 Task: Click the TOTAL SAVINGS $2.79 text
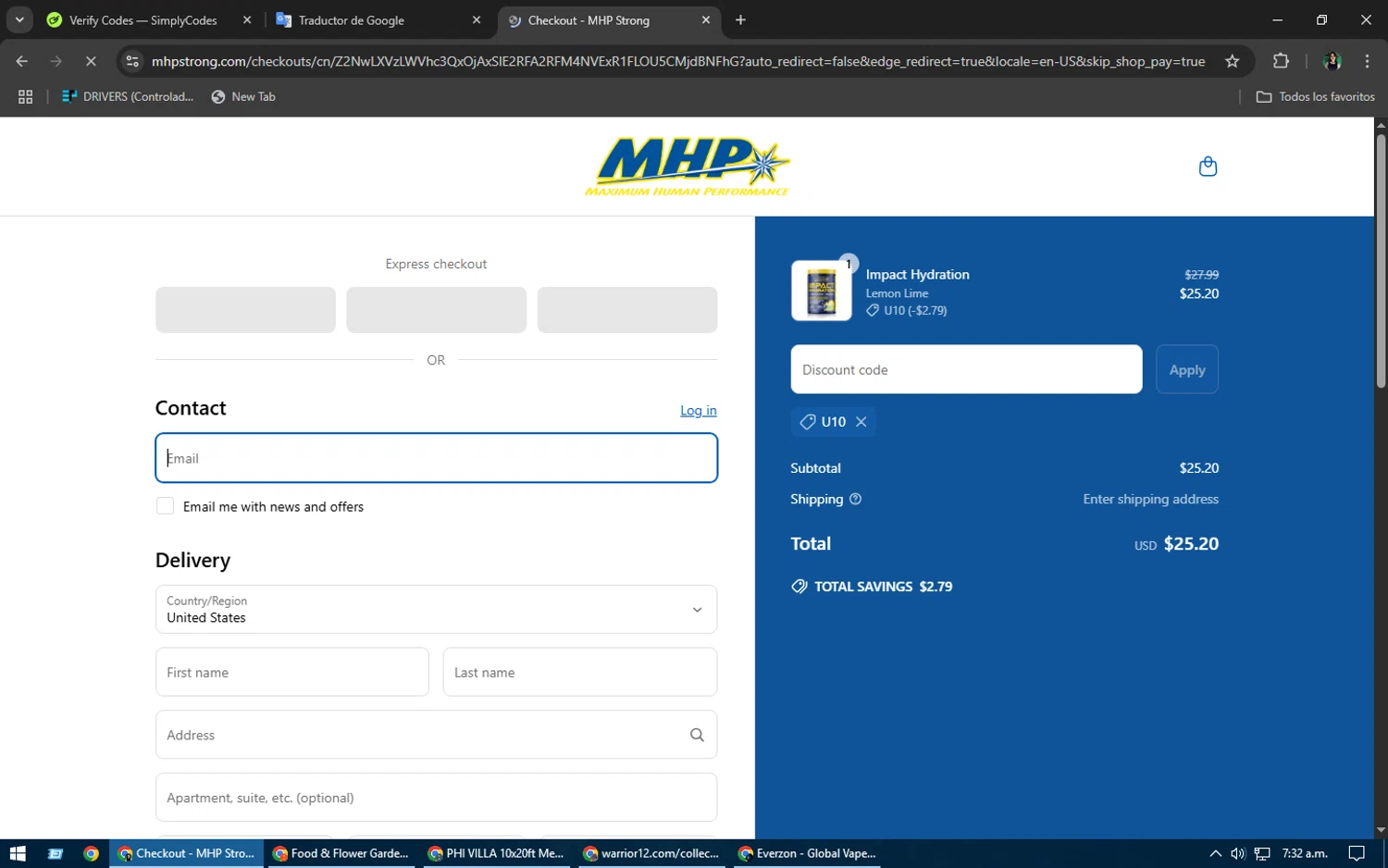coord(883,587)
